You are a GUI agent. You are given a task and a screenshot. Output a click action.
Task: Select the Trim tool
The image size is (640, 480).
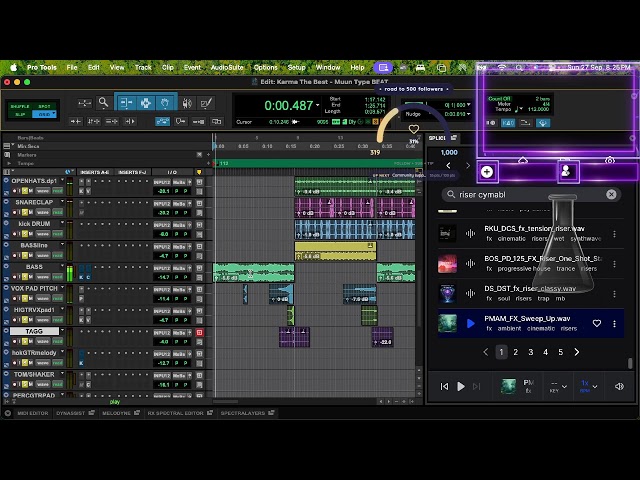126,103
